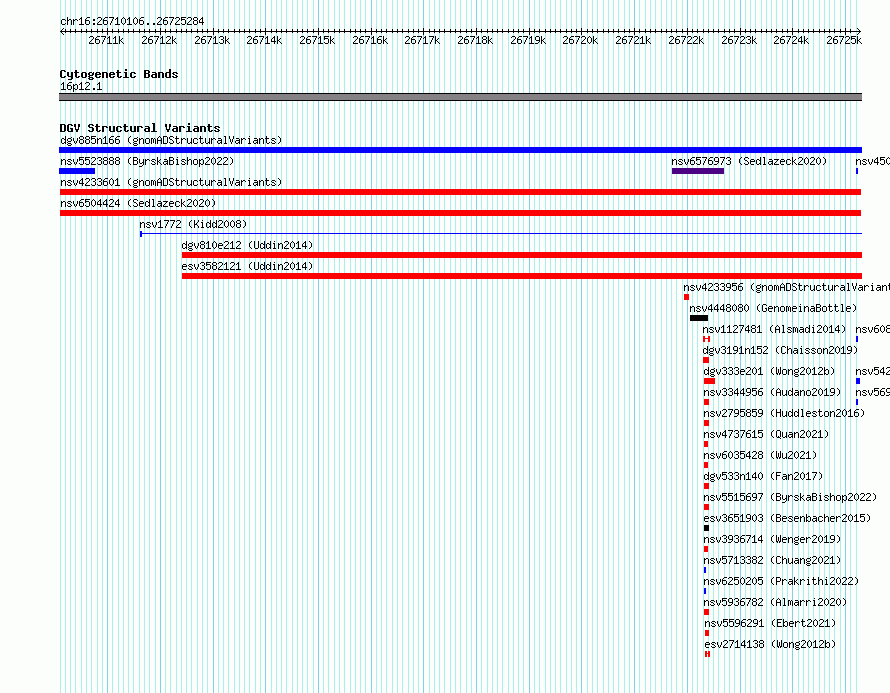Click red glyph under nsv5936782
Viewport: 890px width, 693px height.
click(706, 612)
